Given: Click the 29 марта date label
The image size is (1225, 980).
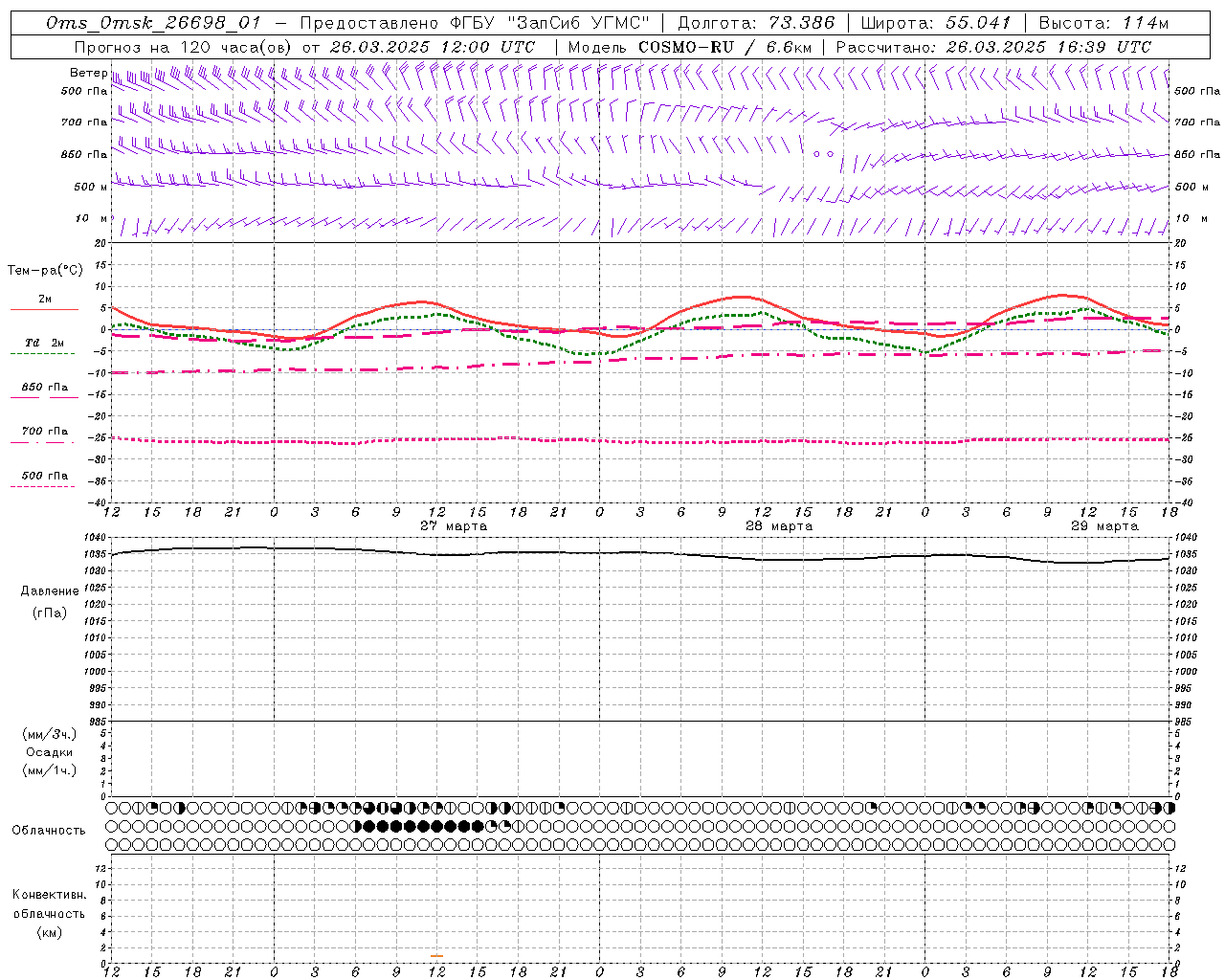Looking at the screenshot, I should coord(1104,526).
